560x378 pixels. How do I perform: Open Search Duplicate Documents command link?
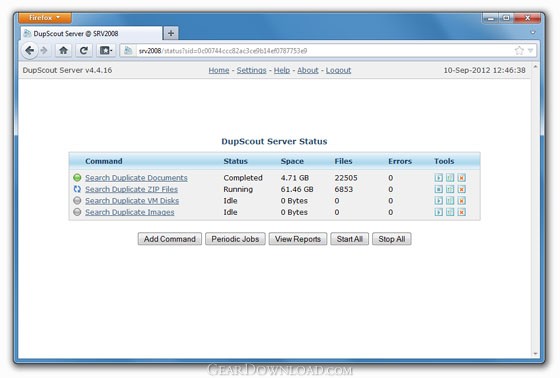[136, 178]
